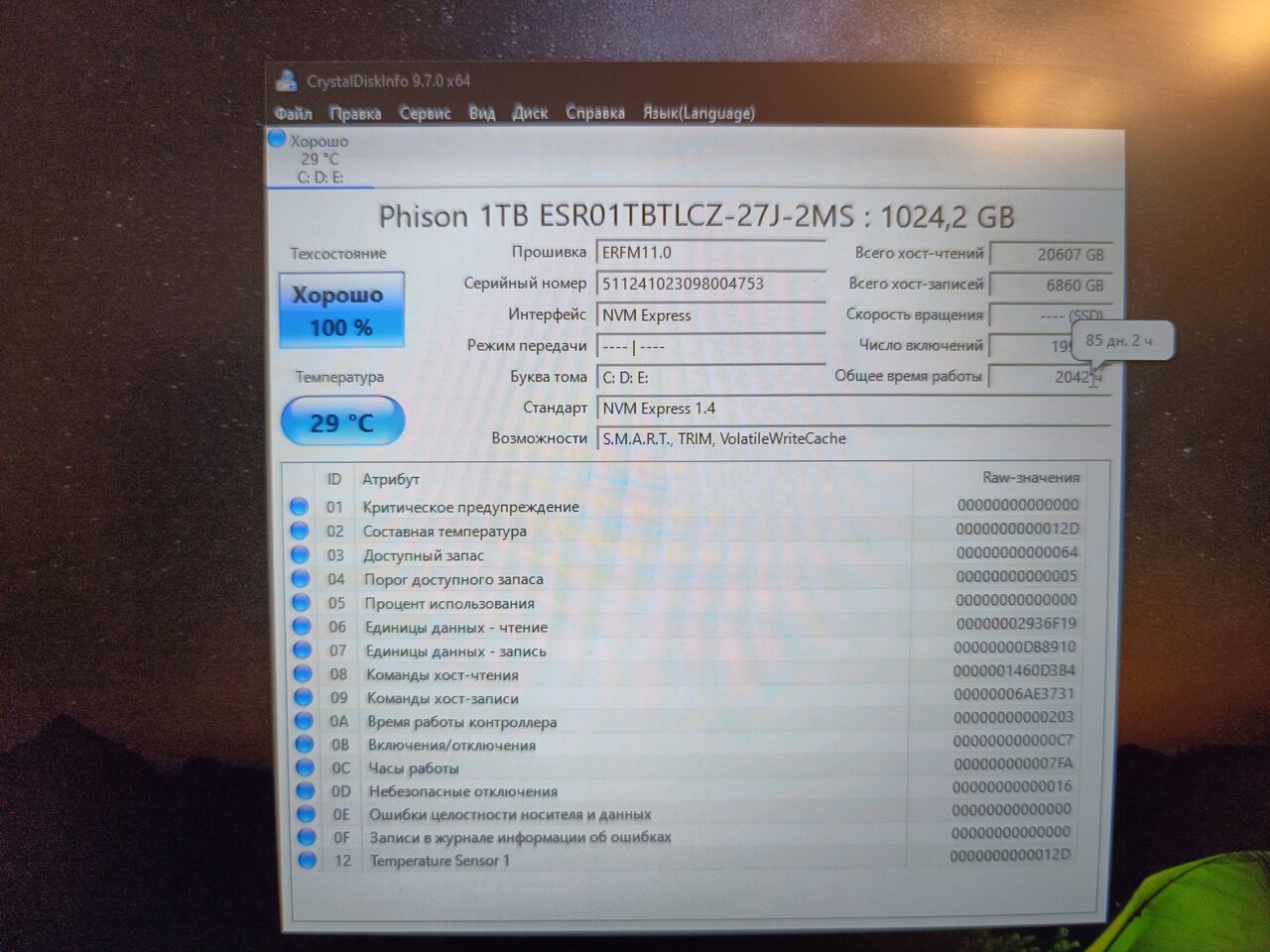The width and height of the screenshot is (1270, 952).
Task: Click the Хорошо 100 % health status button
Action: point(341,311)
